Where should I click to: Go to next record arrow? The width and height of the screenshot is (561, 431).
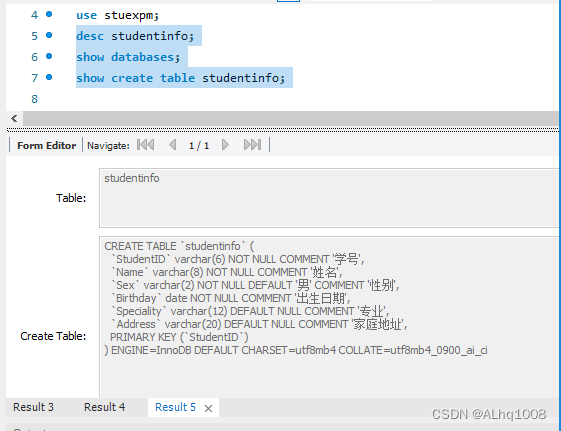tap(225, 145)
